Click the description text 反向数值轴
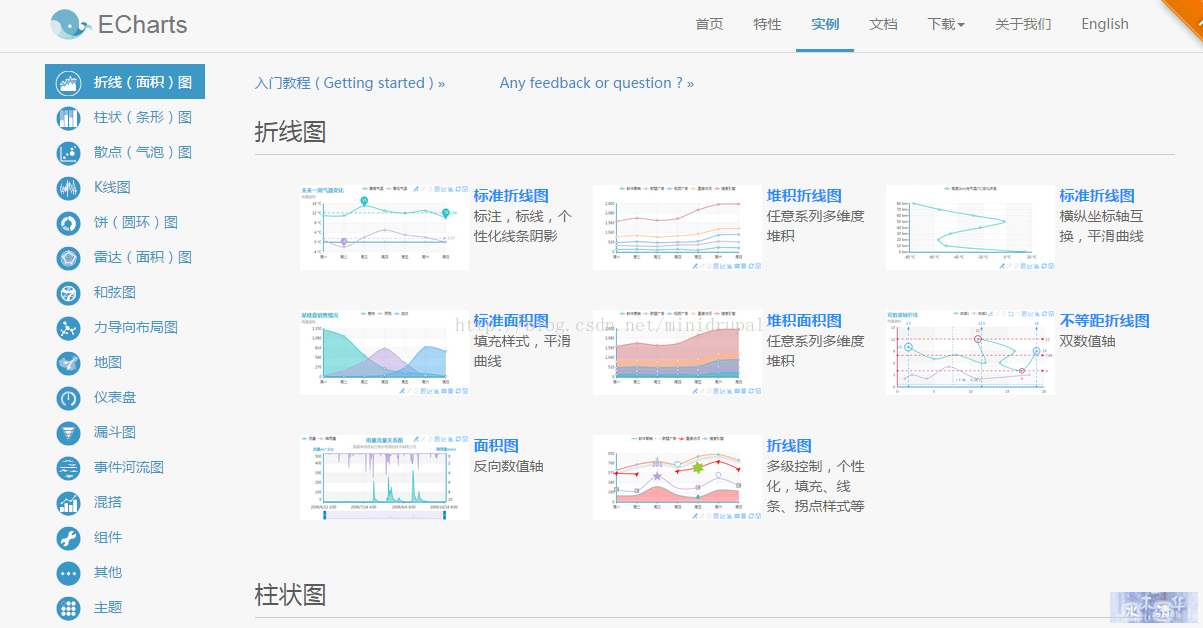The width and height of the screenshot is (1203, 628). 509,466
